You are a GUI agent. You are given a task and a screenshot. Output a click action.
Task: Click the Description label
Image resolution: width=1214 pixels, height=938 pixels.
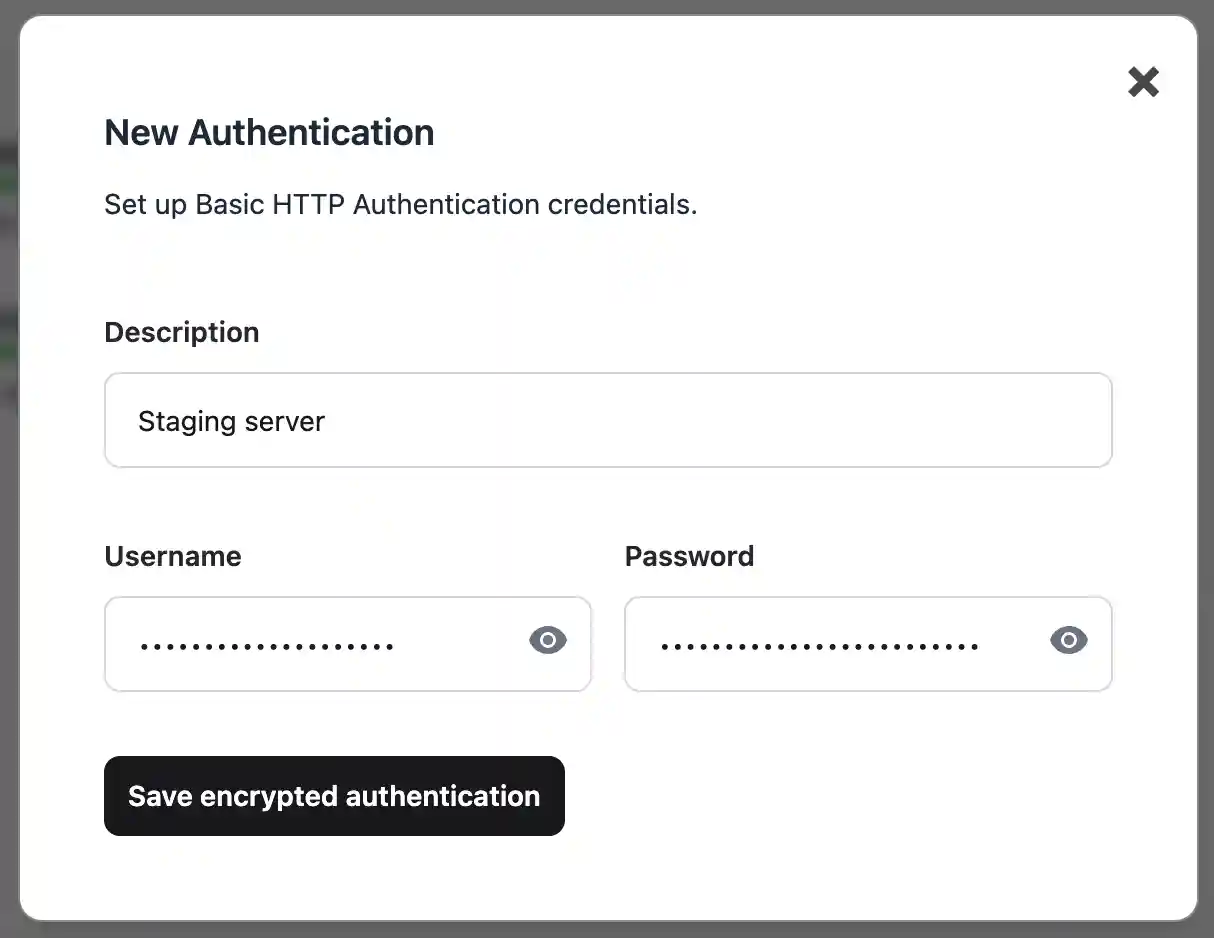pyautogui.click(x=181, y=332)
